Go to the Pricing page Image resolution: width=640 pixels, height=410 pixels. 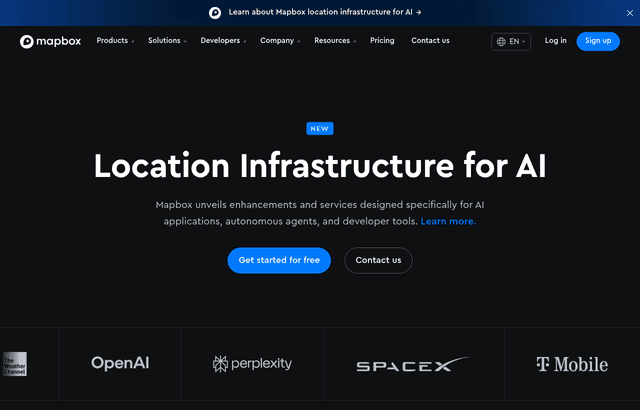tap(382, 41)
